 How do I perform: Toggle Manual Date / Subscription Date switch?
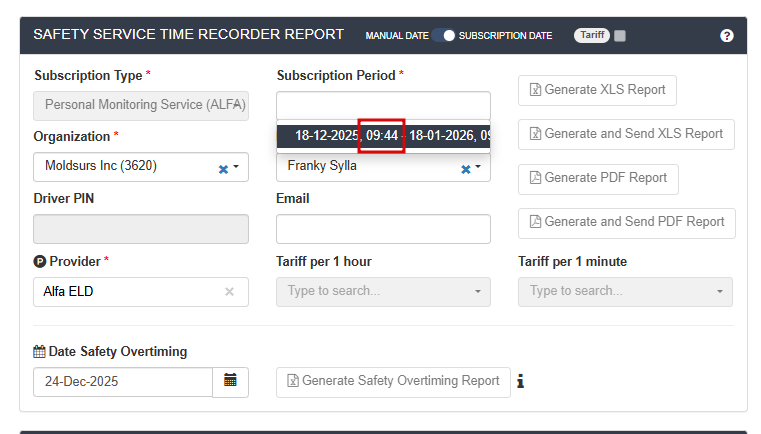[444, 35]
